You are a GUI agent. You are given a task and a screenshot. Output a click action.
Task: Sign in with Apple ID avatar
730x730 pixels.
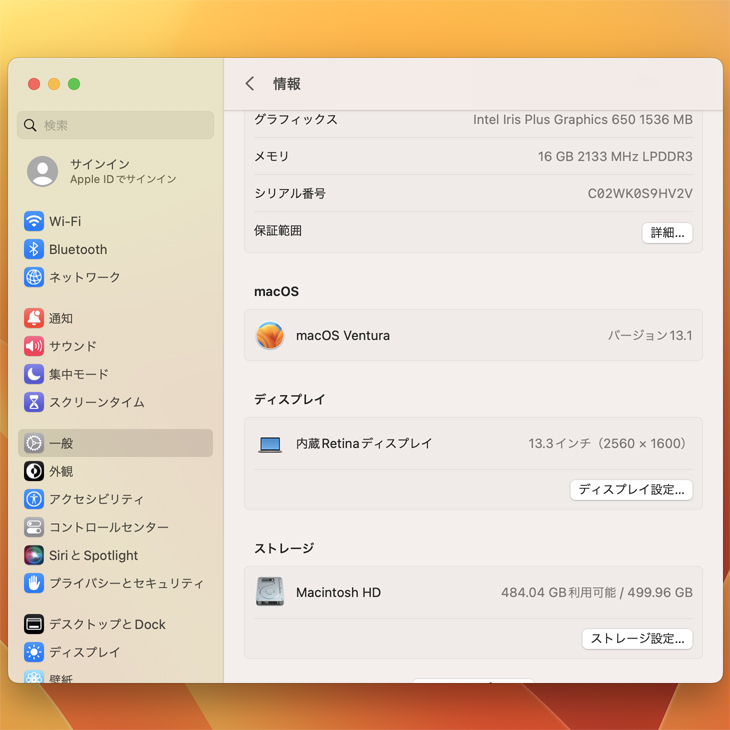(42, 171)
